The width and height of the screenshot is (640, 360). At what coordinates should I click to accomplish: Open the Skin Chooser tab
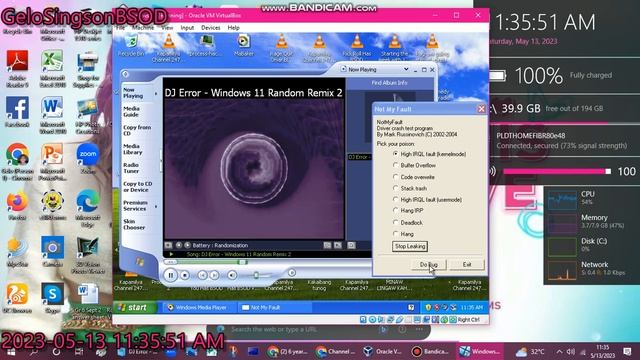[x=134, y=224]
